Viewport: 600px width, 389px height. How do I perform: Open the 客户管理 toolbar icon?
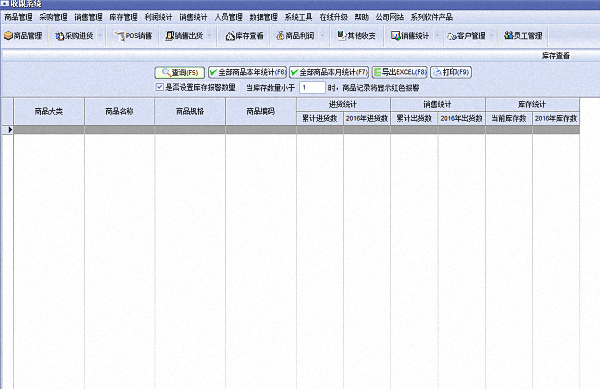(466, 36)
